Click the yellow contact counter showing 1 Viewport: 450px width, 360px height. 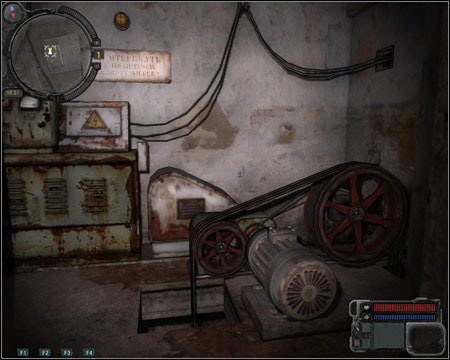[x=99, y=55]
